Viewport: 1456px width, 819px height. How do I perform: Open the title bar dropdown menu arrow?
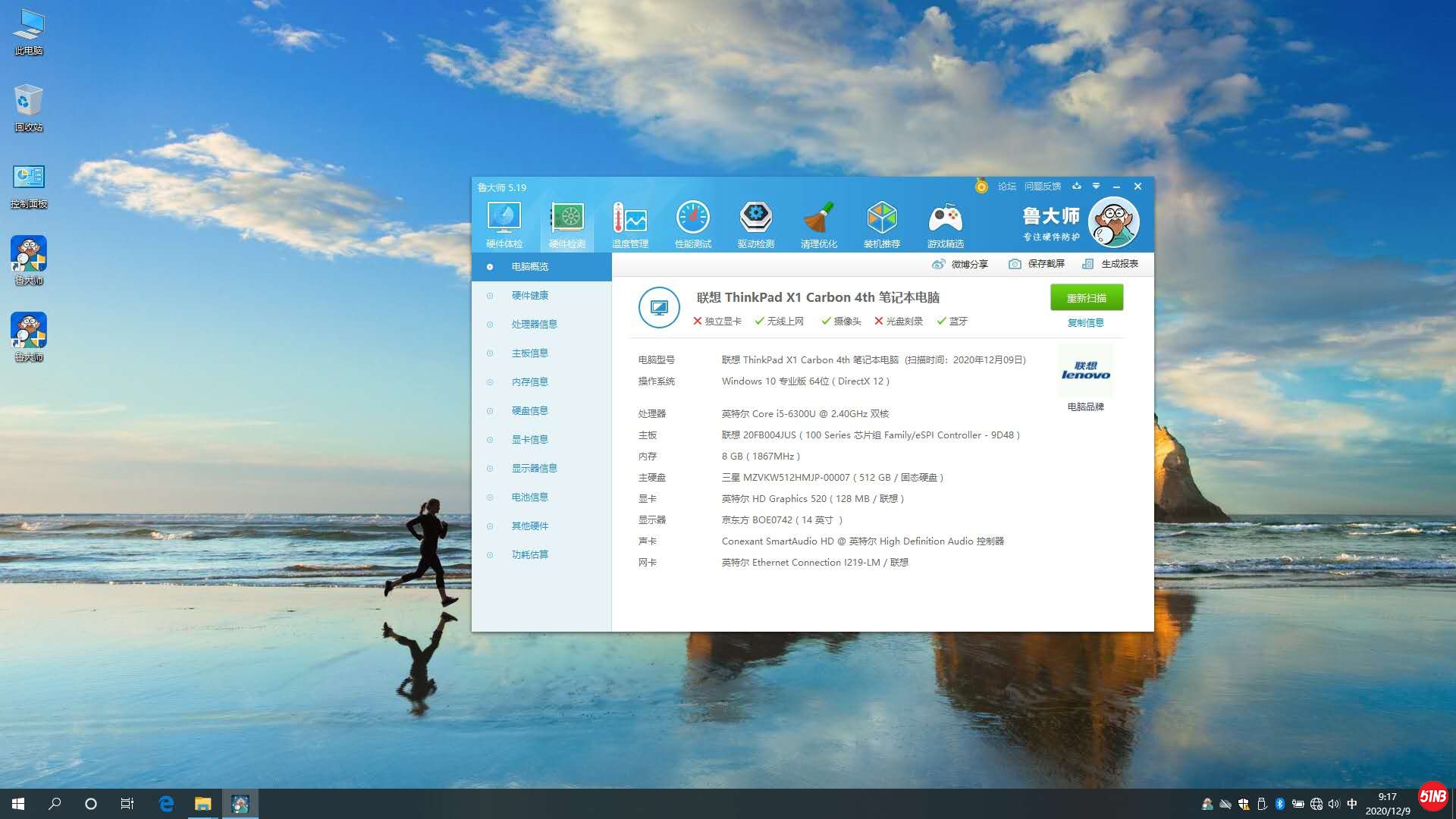[1096, 186]
